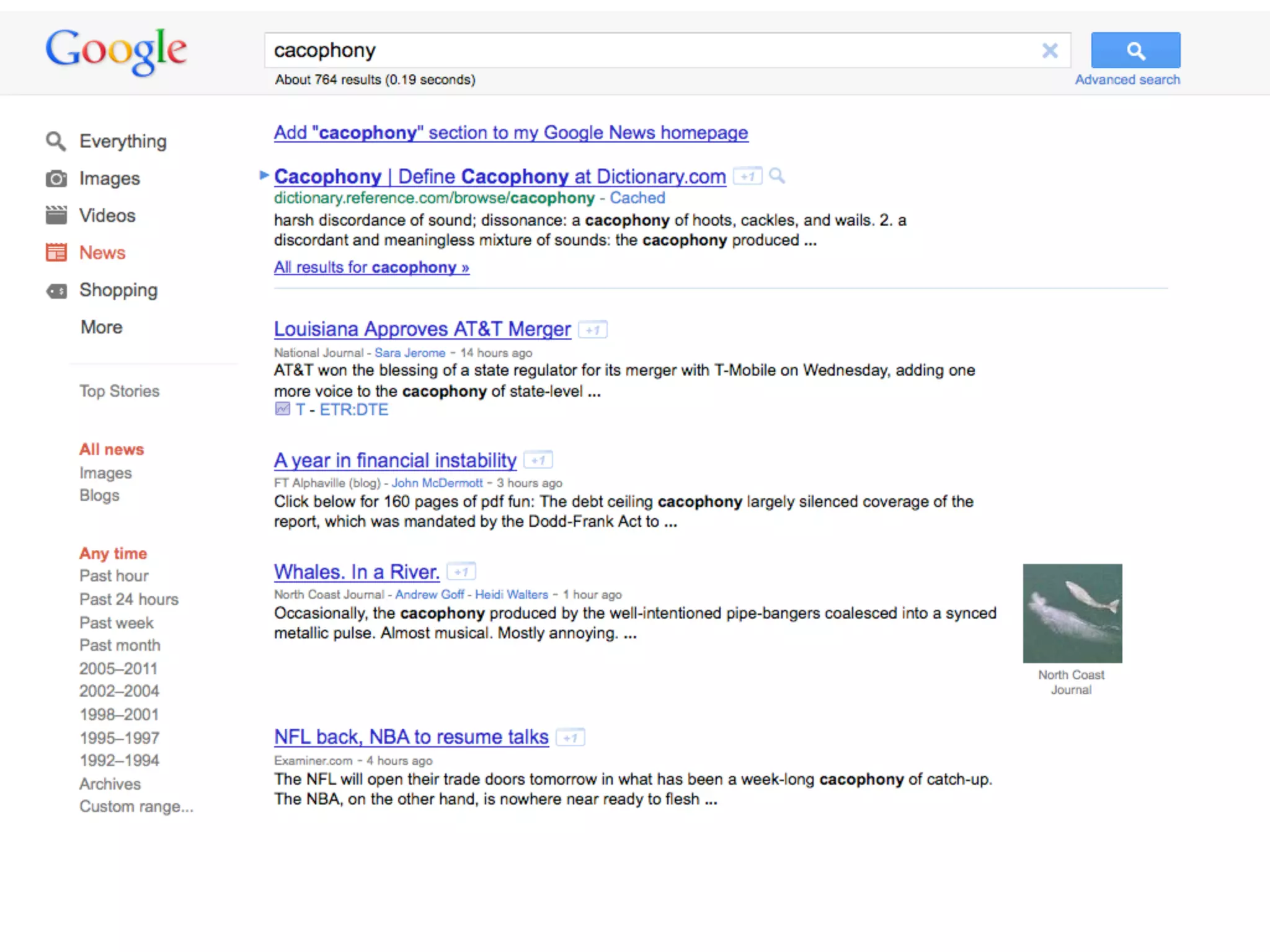Toggle +1 on Louisiana Approves AT&T Merger
This screenshot has width=1270, height=952.
(592, 330)
